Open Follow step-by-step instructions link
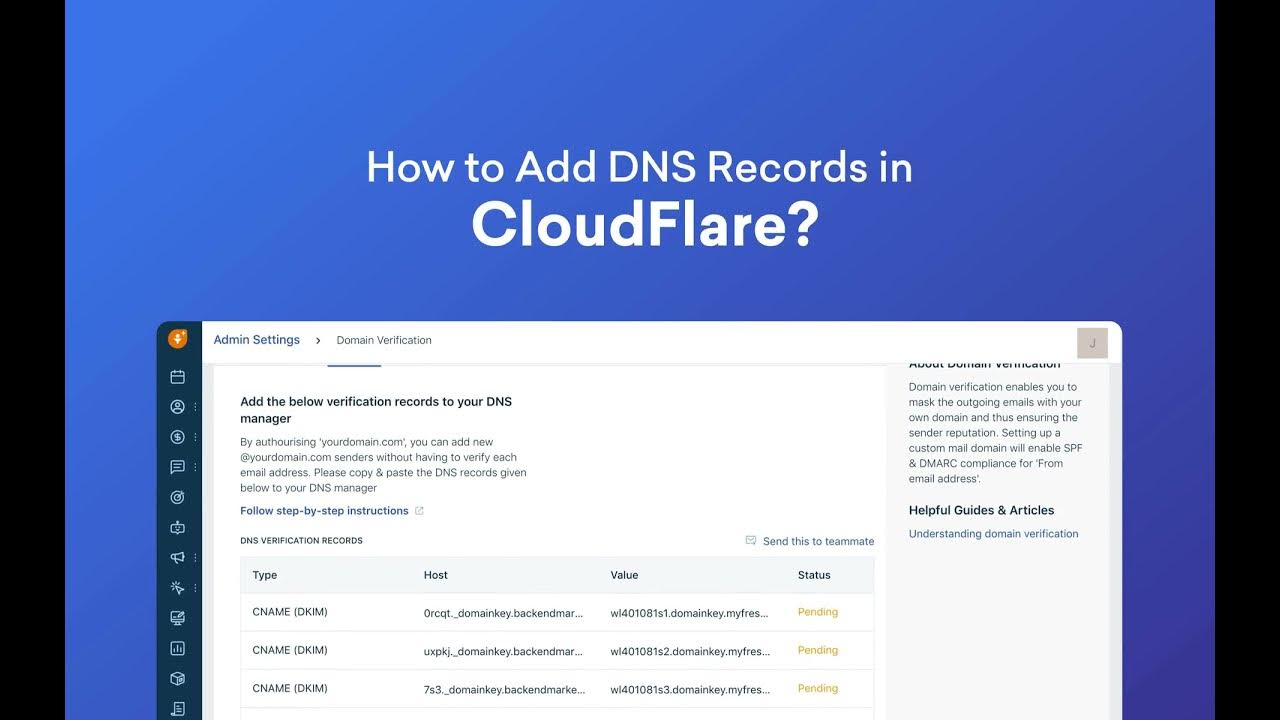 324,511
